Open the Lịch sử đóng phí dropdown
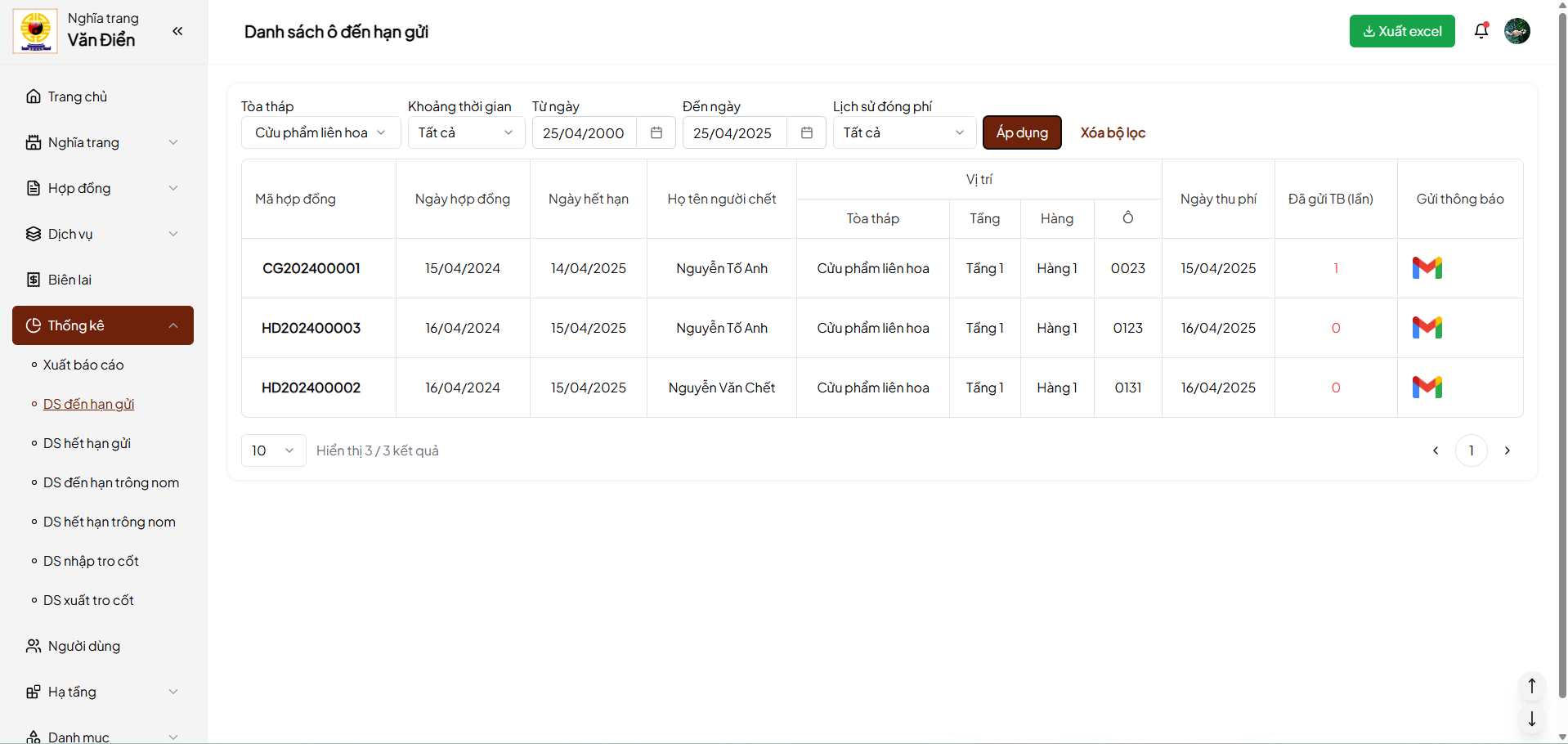Image resolution: width=1568 pixels, height=744 pixels. point(903,132)
